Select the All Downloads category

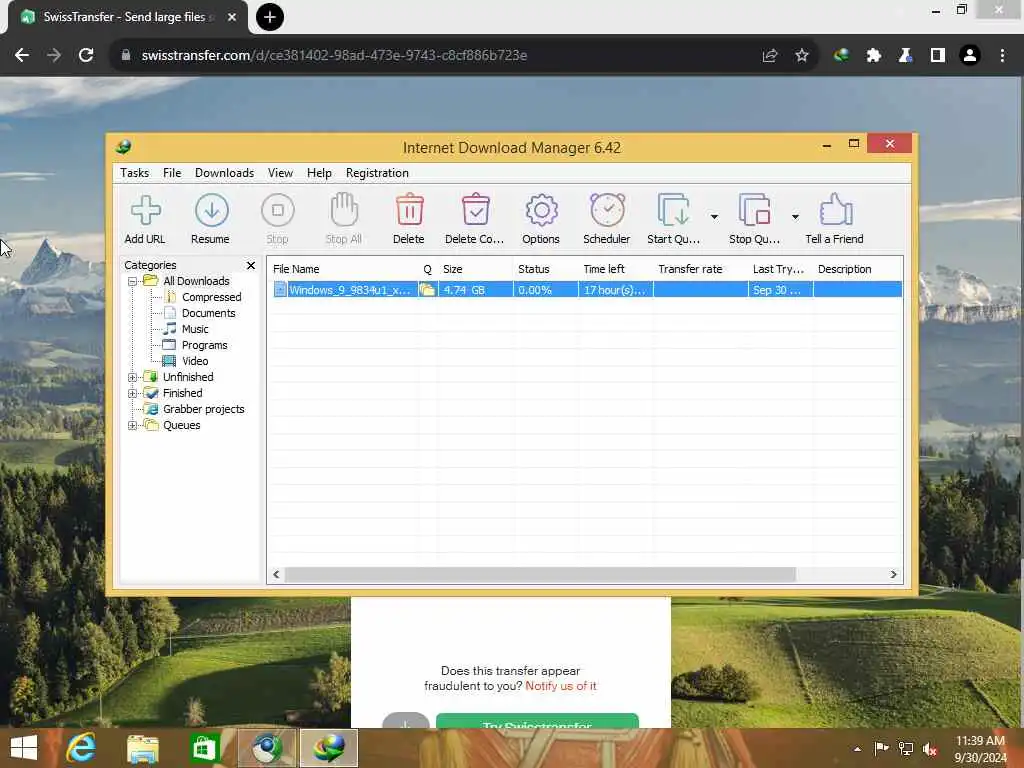(196, 281)
